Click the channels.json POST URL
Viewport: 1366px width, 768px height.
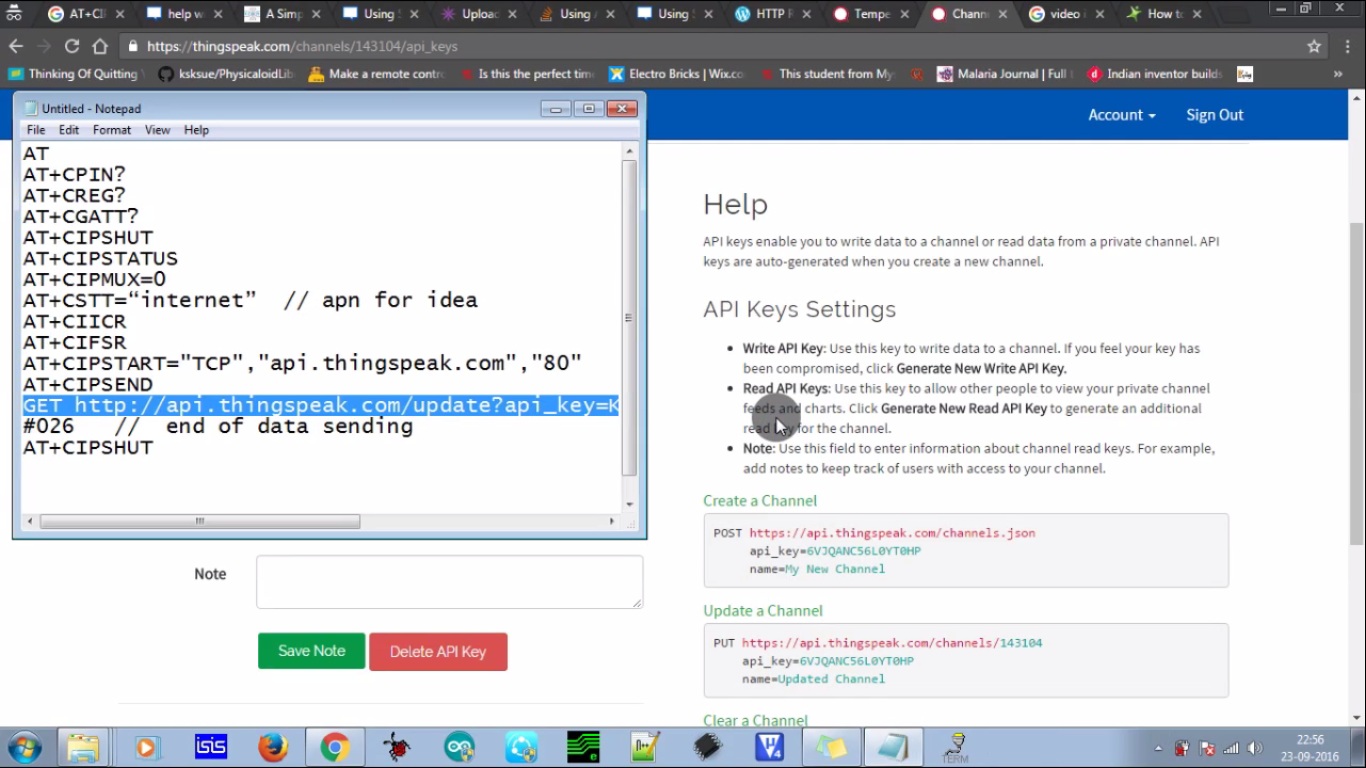[x=892, y=533]
